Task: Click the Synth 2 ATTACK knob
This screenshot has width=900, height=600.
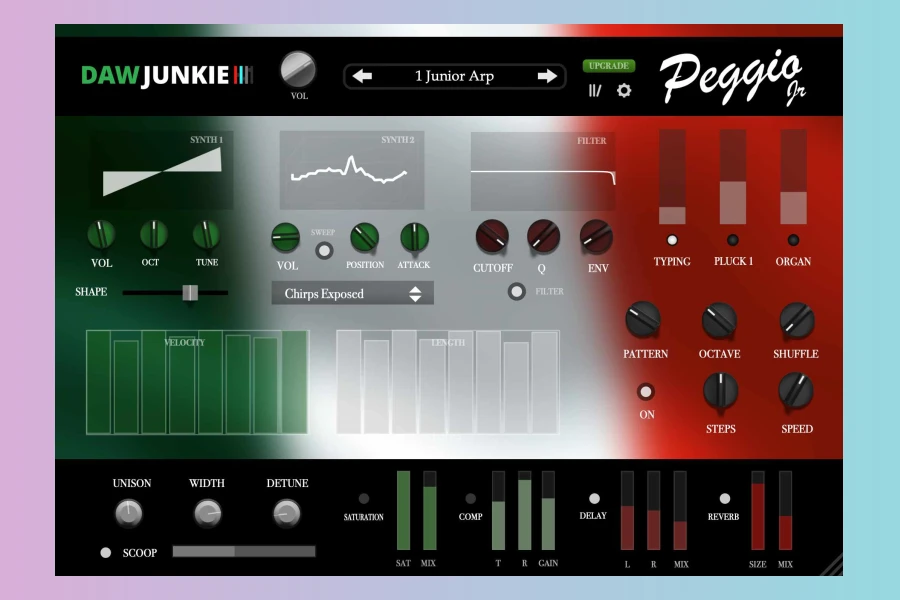Action: 414,237
